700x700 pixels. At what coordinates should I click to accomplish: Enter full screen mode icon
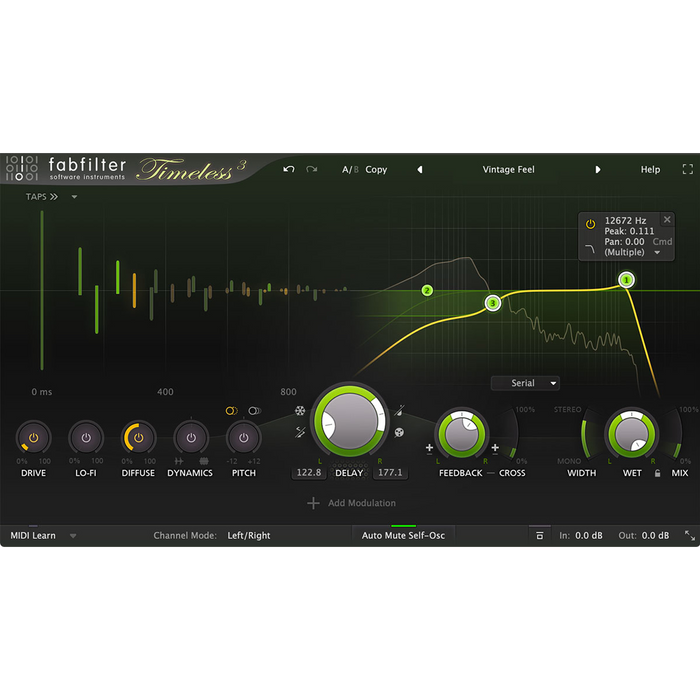click(x=688, y=169)
